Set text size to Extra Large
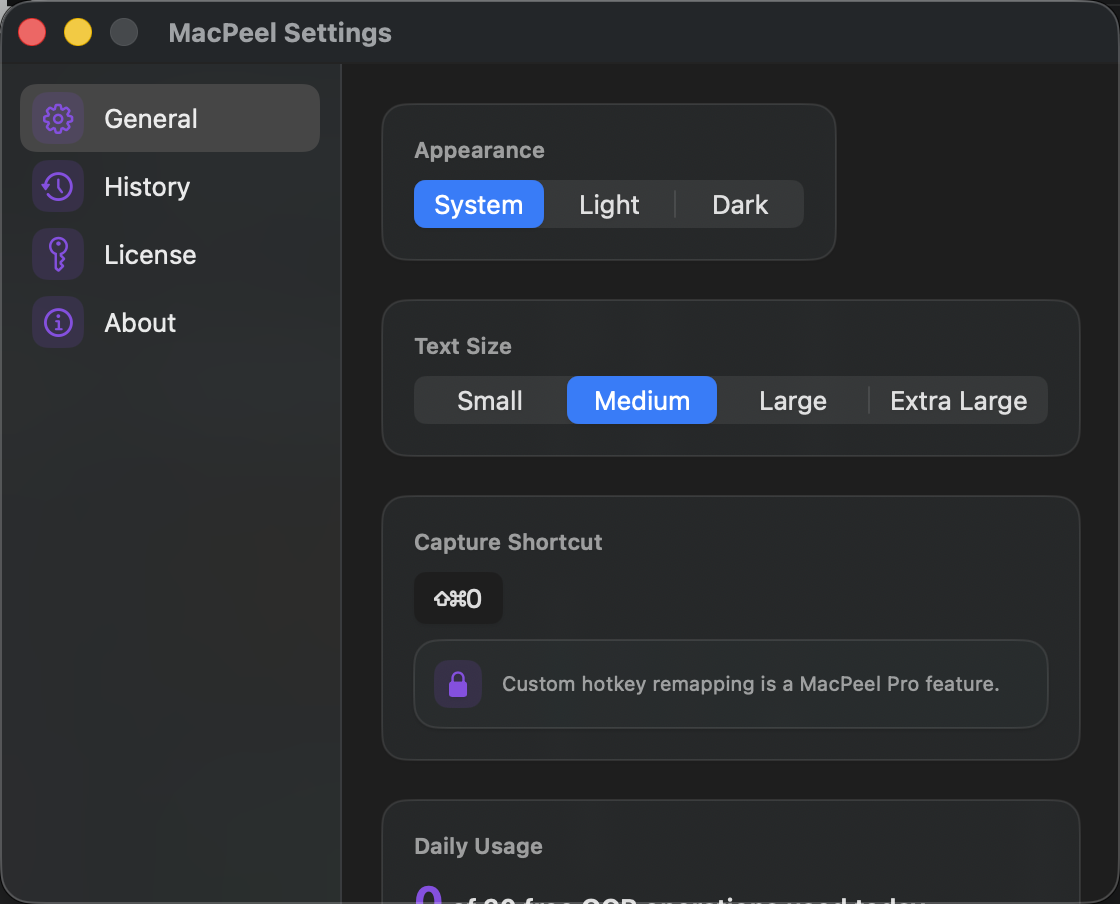 tap(959, 400)
